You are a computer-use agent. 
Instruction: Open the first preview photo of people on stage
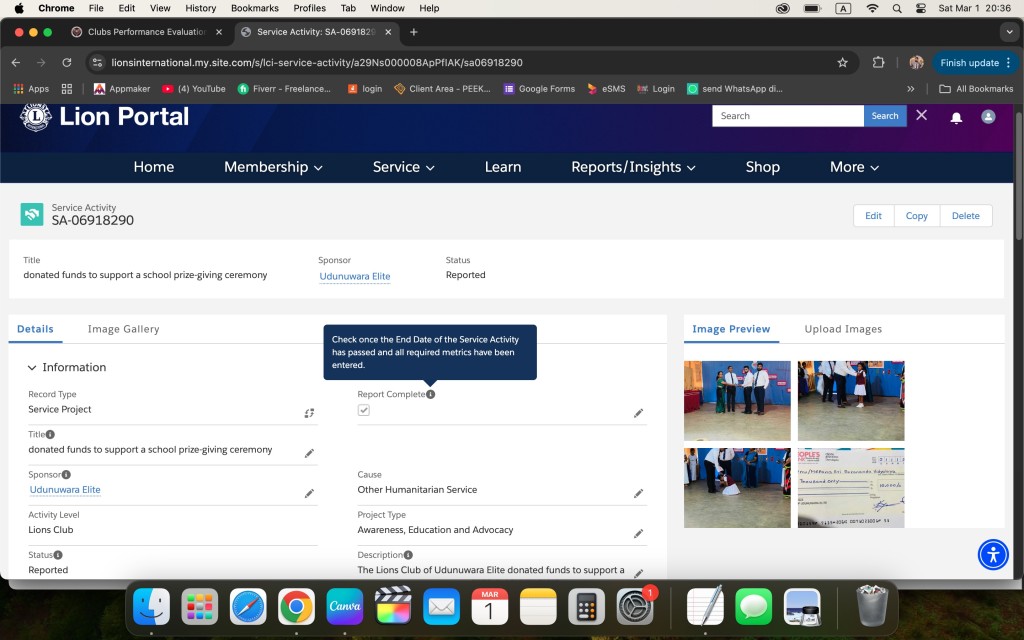pyautogui.click(x=737, y=401)
